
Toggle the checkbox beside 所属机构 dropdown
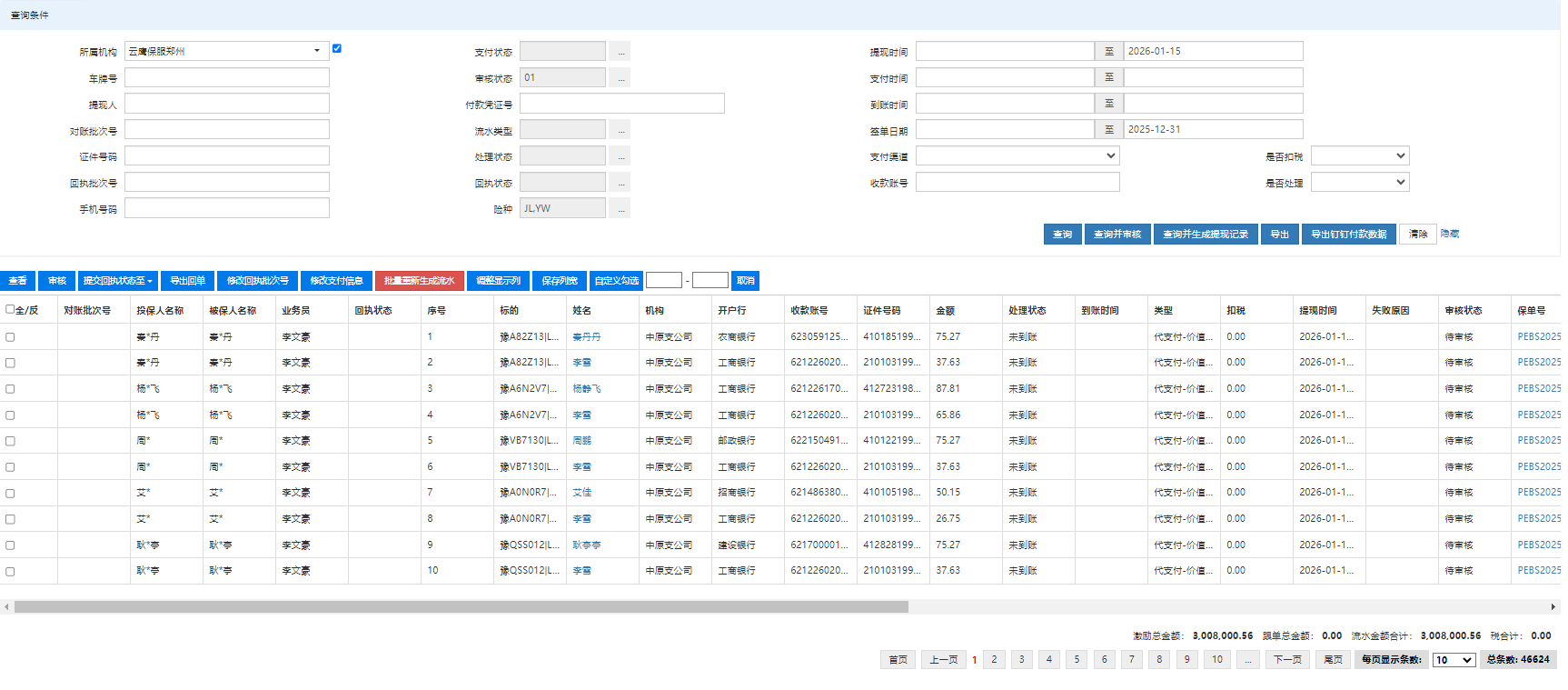coord(337,48)
